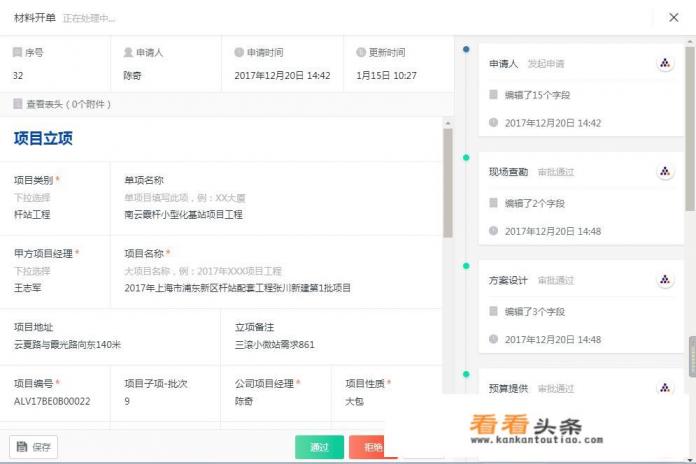
Task: Click the 立项备注 field with 三滚小微站需求861
Action: (x=275, y=344)
